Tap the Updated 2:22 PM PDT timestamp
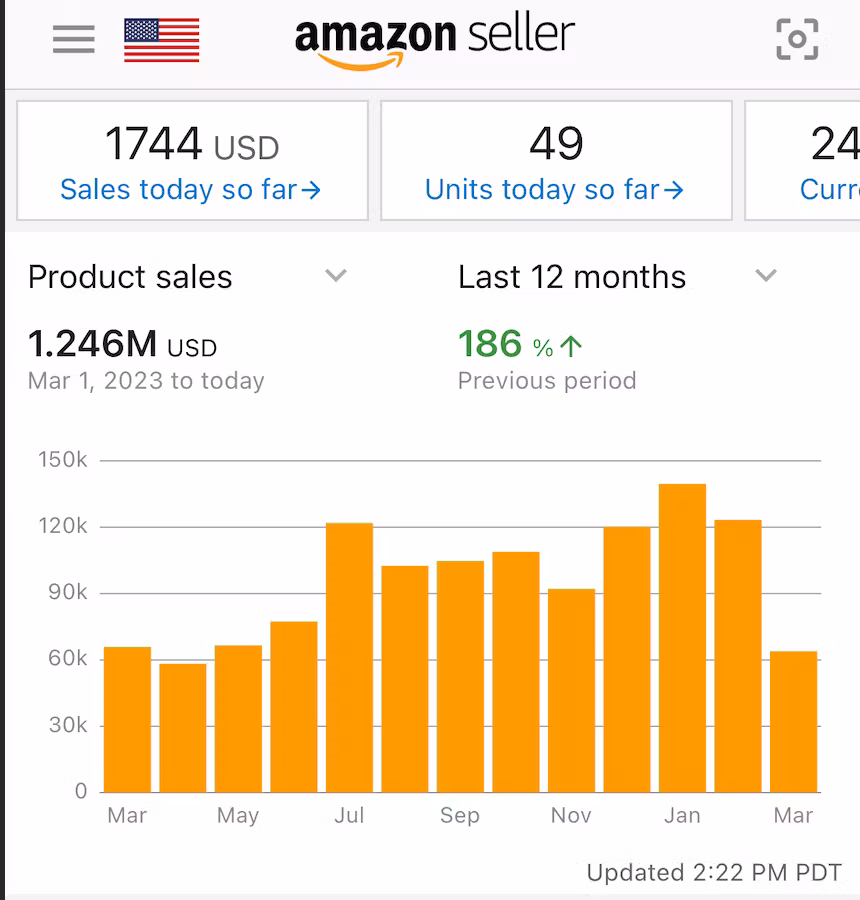 point(714,873)
